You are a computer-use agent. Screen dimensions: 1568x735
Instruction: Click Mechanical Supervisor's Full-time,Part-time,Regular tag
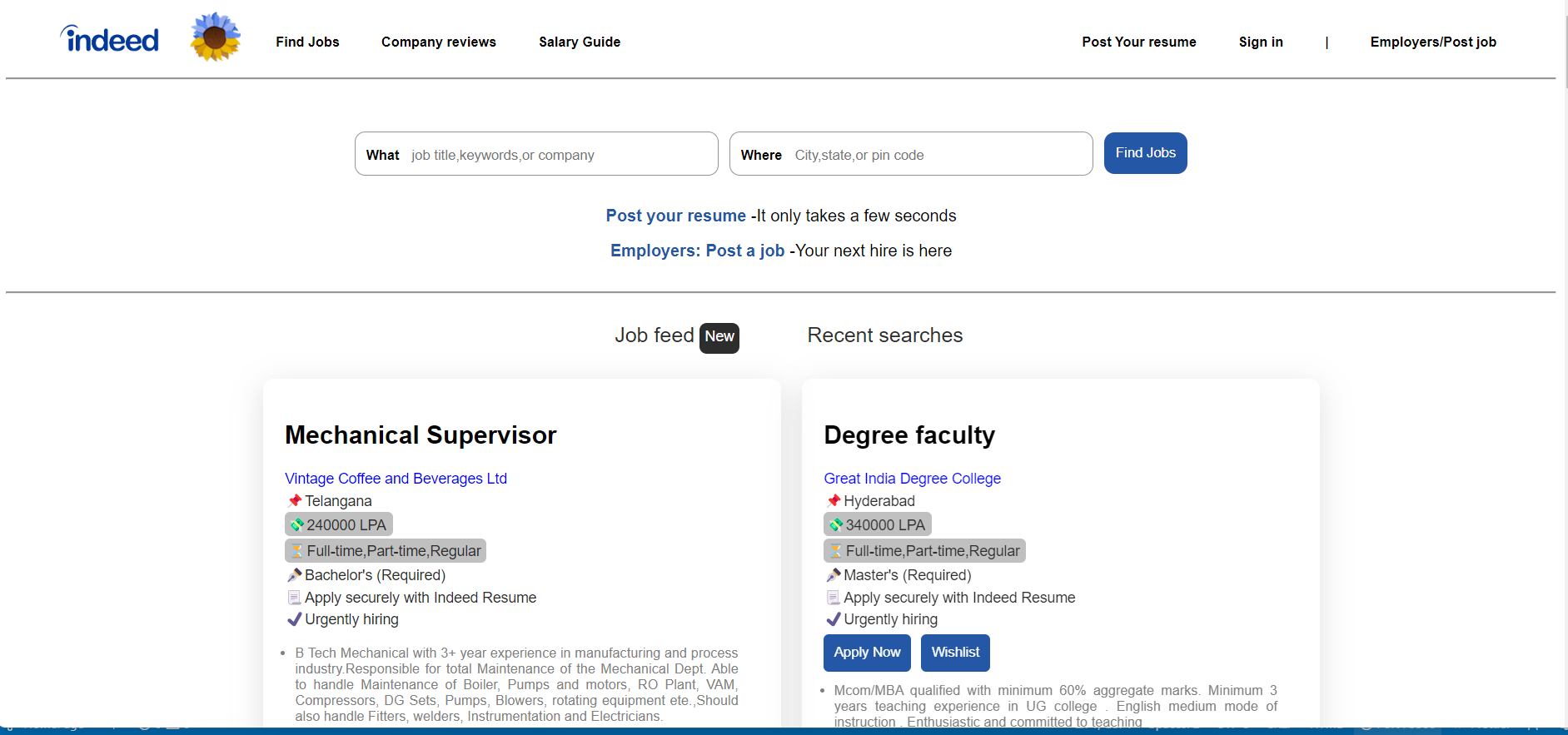[386, 551]
